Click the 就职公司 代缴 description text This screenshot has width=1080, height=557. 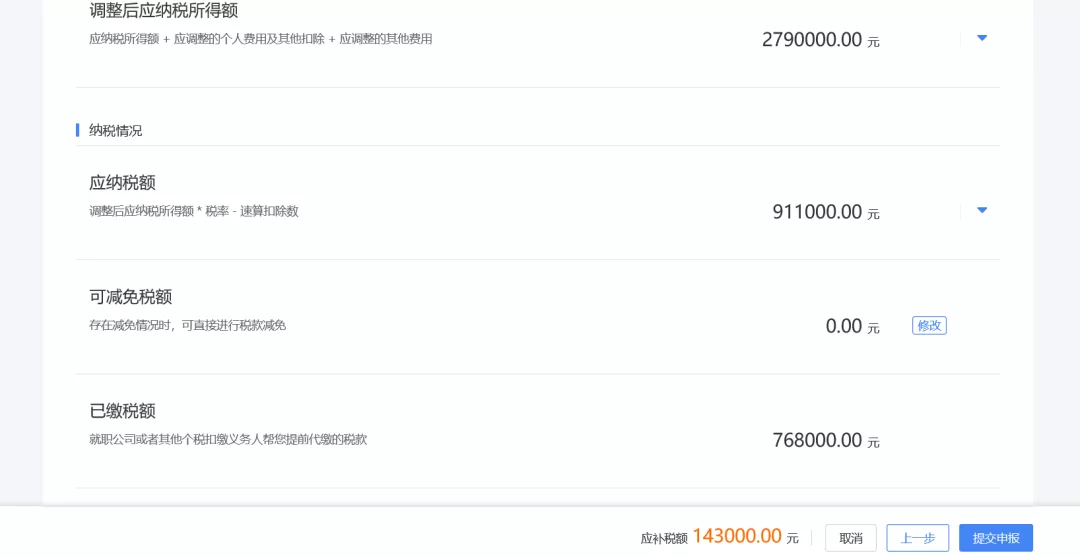point(228,439)
